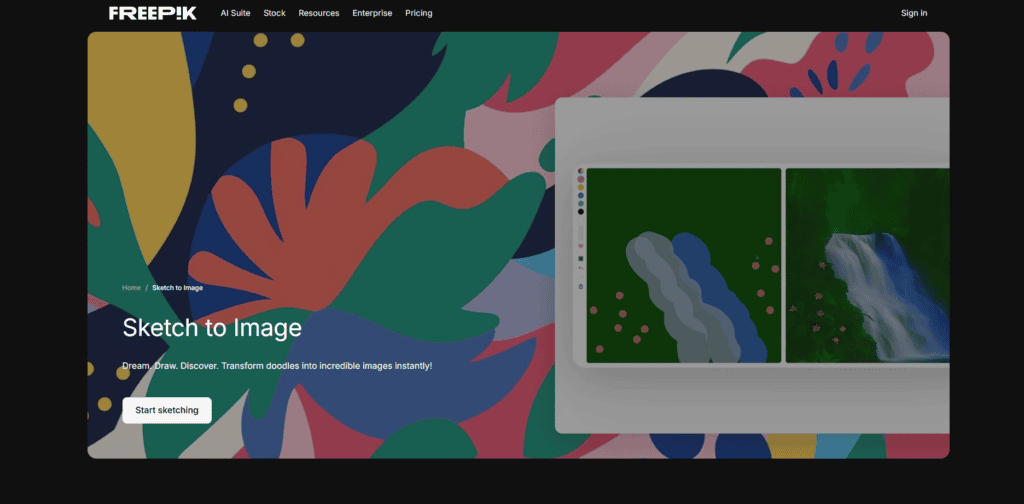1024x504 pixels.
Task: Select the yellow color swatch
Action: point(580,187)
